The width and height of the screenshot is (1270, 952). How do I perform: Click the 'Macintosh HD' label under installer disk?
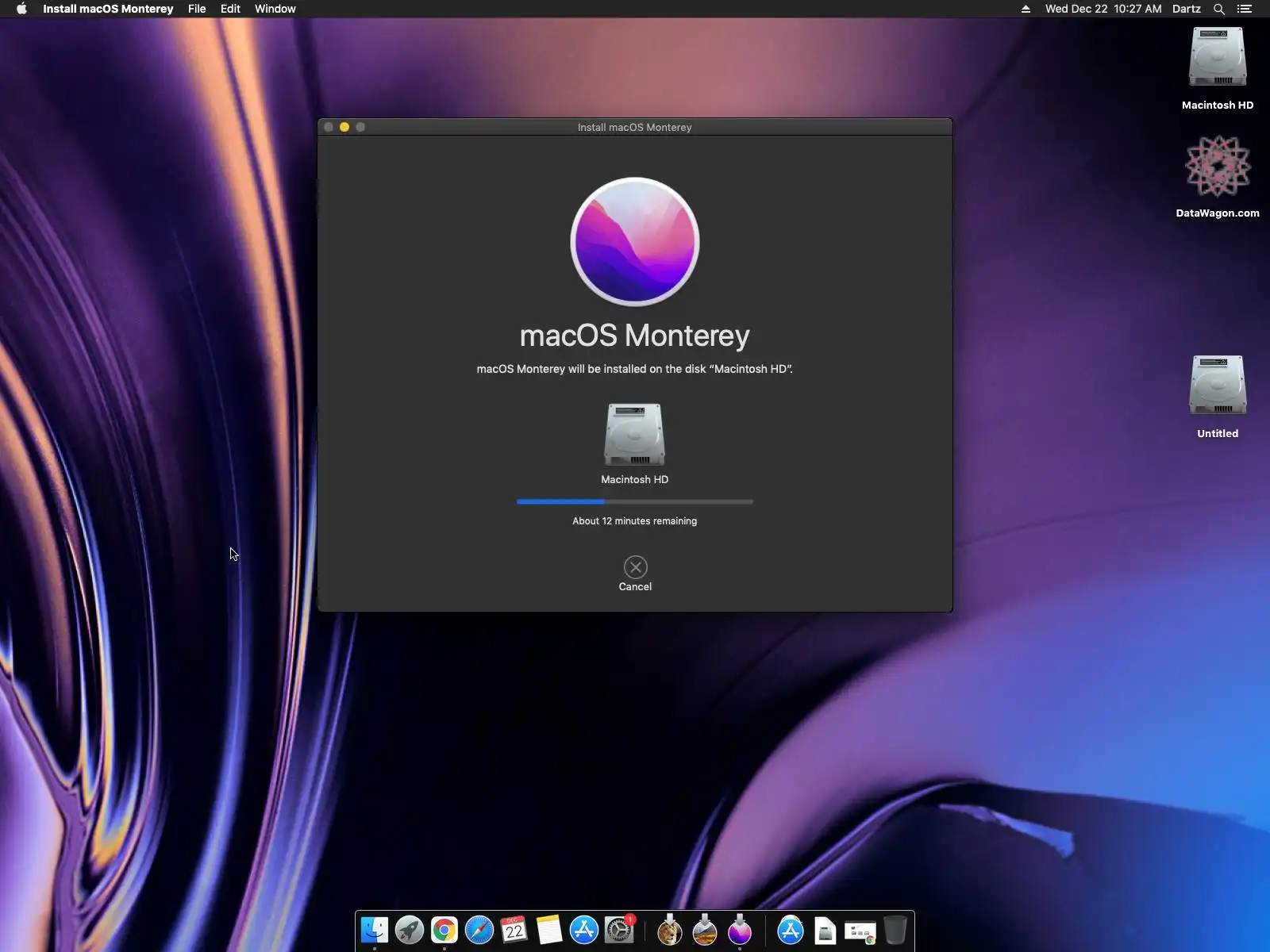(x=635, y=480)
